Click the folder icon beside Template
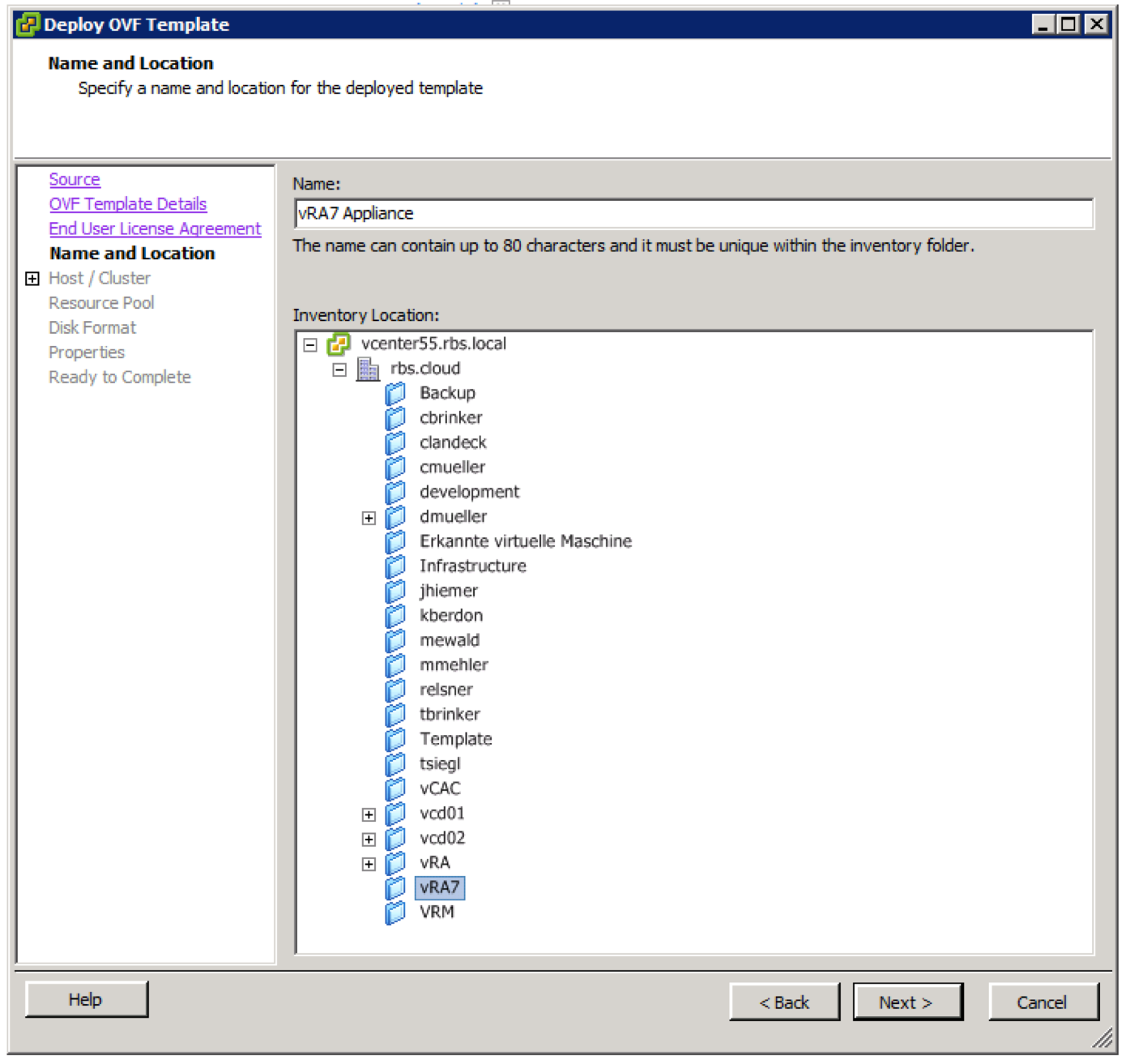Image resolution: width=1126 pixels, height=1064 pixels. 395,740
